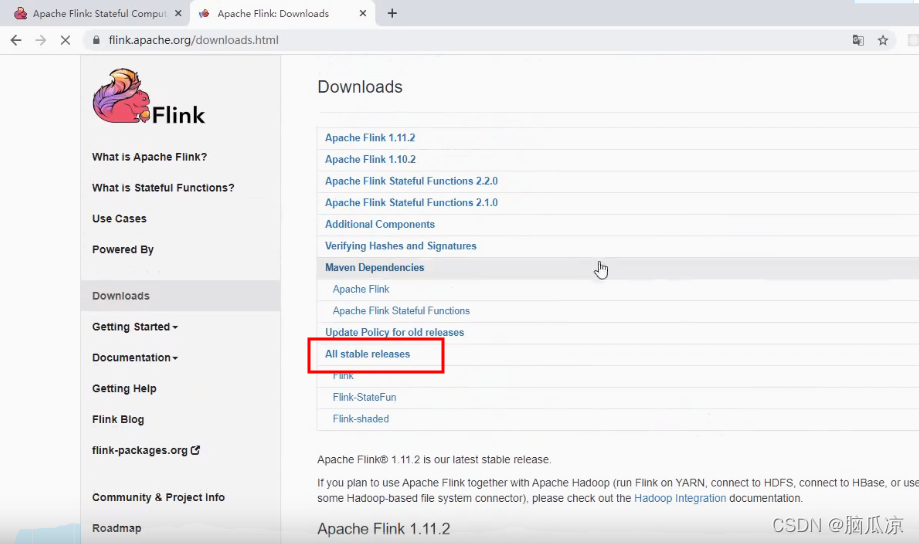
Task: Bookmark this page with the star icon
Action: click(x=883, y=40)
